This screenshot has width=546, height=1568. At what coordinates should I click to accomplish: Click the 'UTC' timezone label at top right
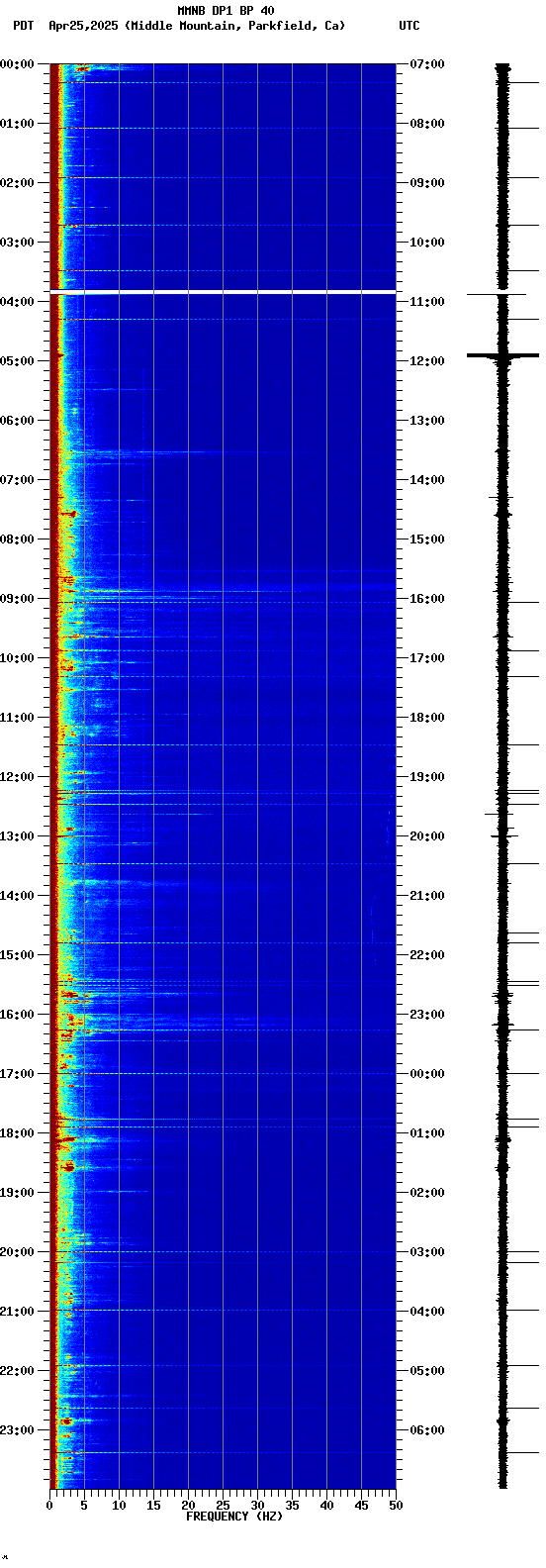(x=409, y=26)
